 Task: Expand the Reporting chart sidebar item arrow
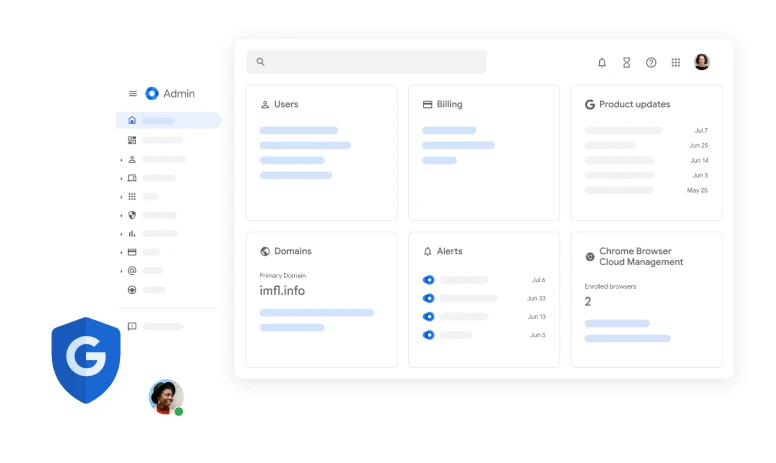click(121, 234)
